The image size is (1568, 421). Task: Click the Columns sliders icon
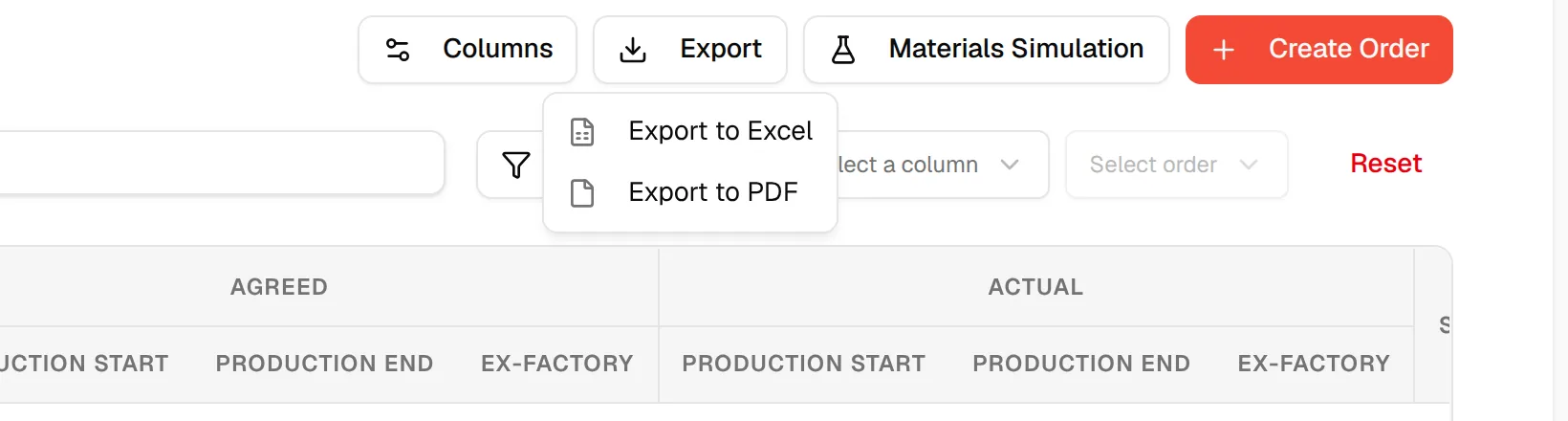point(398,50)
